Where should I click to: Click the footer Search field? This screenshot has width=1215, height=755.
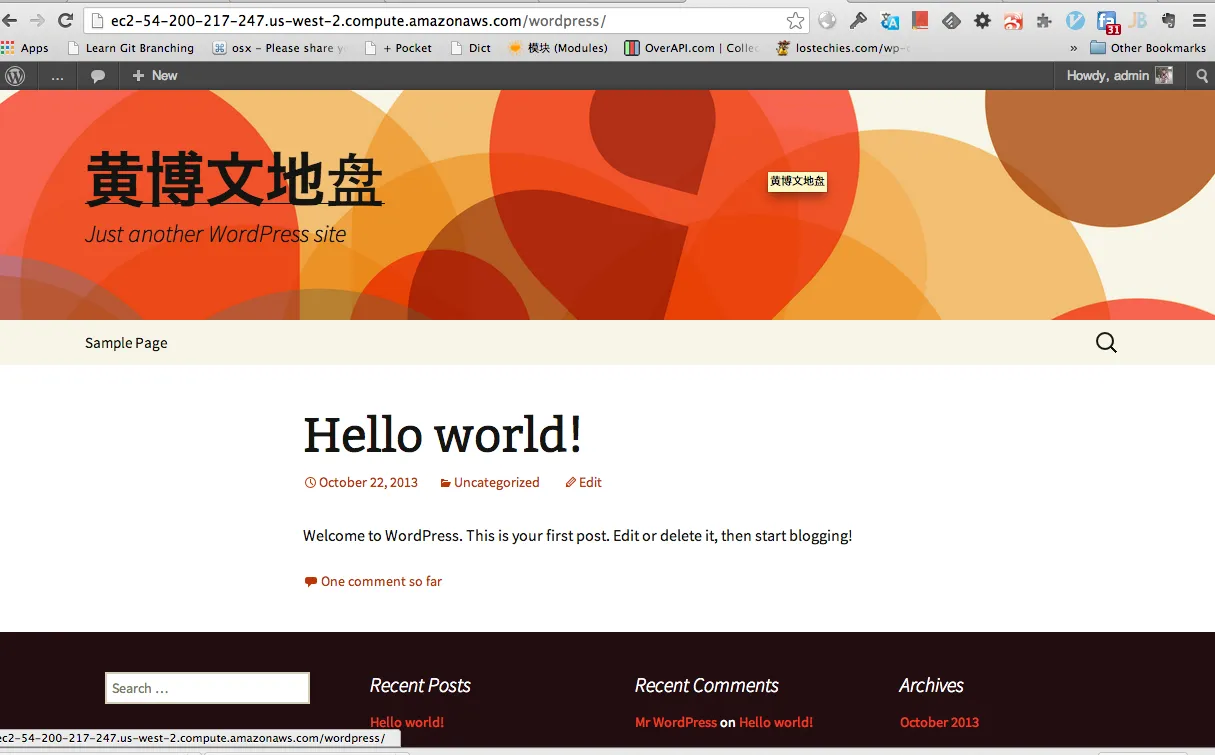point(207,688)
